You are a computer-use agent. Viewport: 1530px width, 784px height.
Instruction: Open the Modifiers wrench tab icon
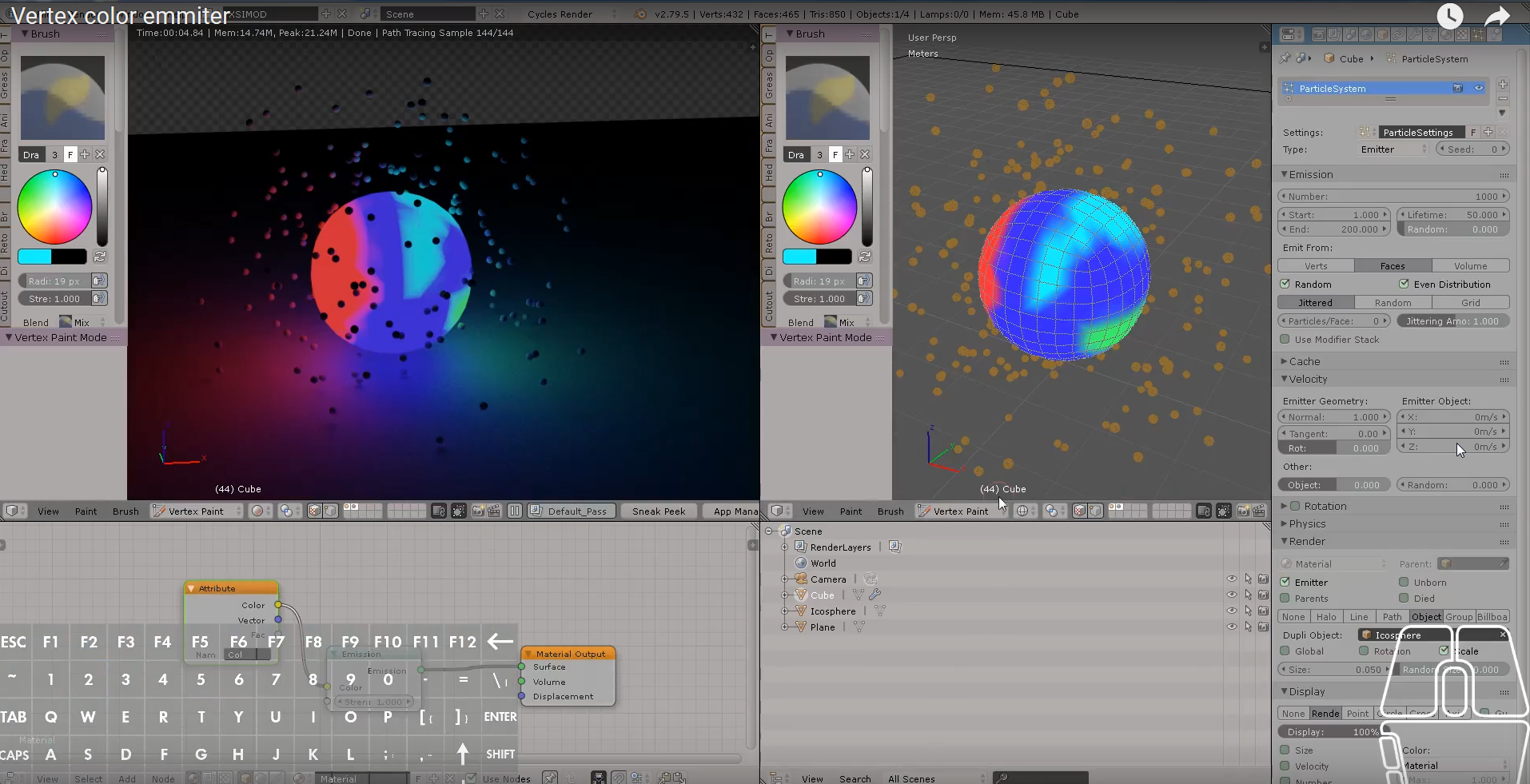tap(1414, 34)
